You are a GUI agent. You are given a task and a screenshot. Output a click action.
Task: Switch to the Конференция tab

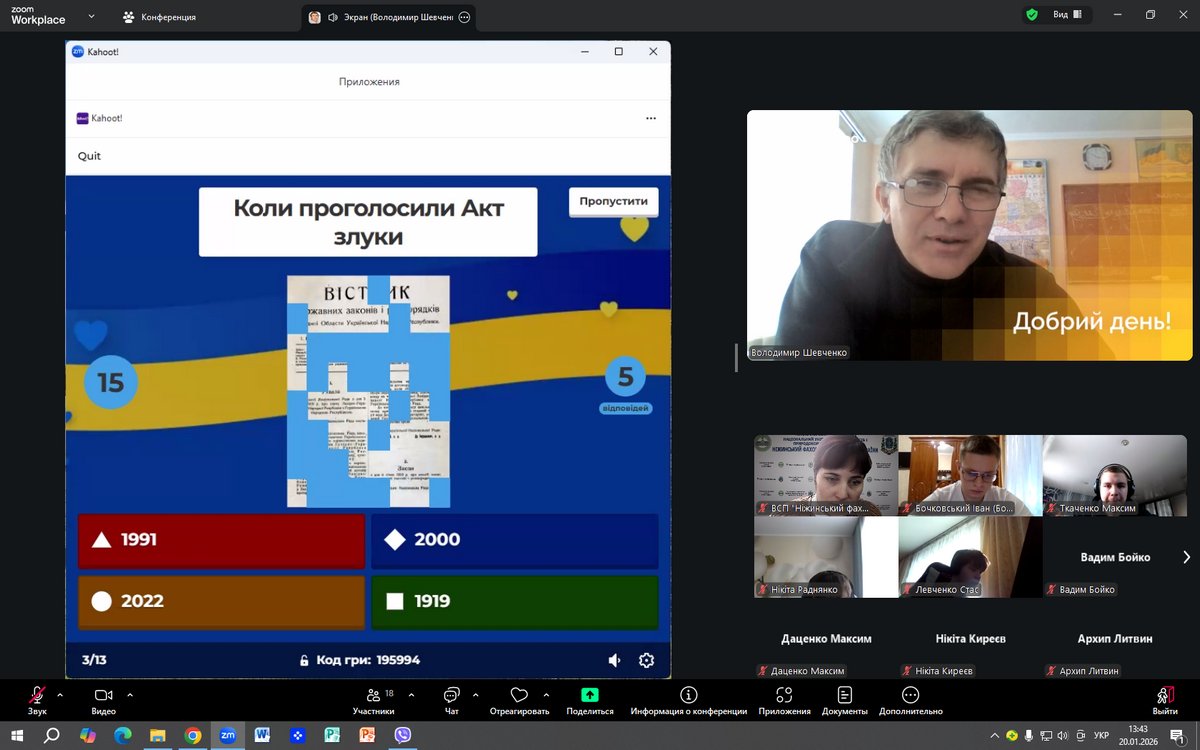[160, 17]
